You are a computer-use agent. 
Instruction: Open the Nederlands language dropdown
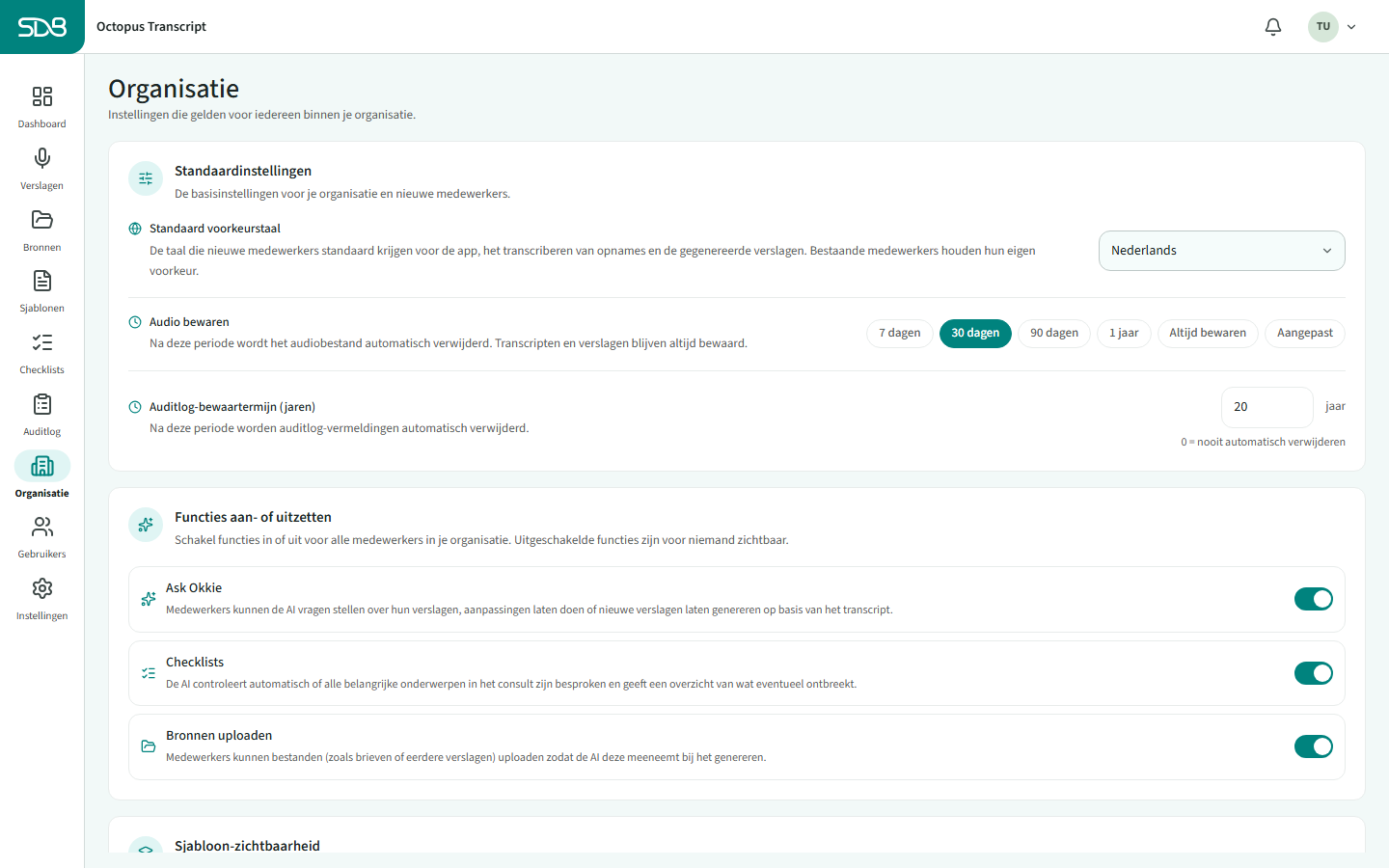1222,251
